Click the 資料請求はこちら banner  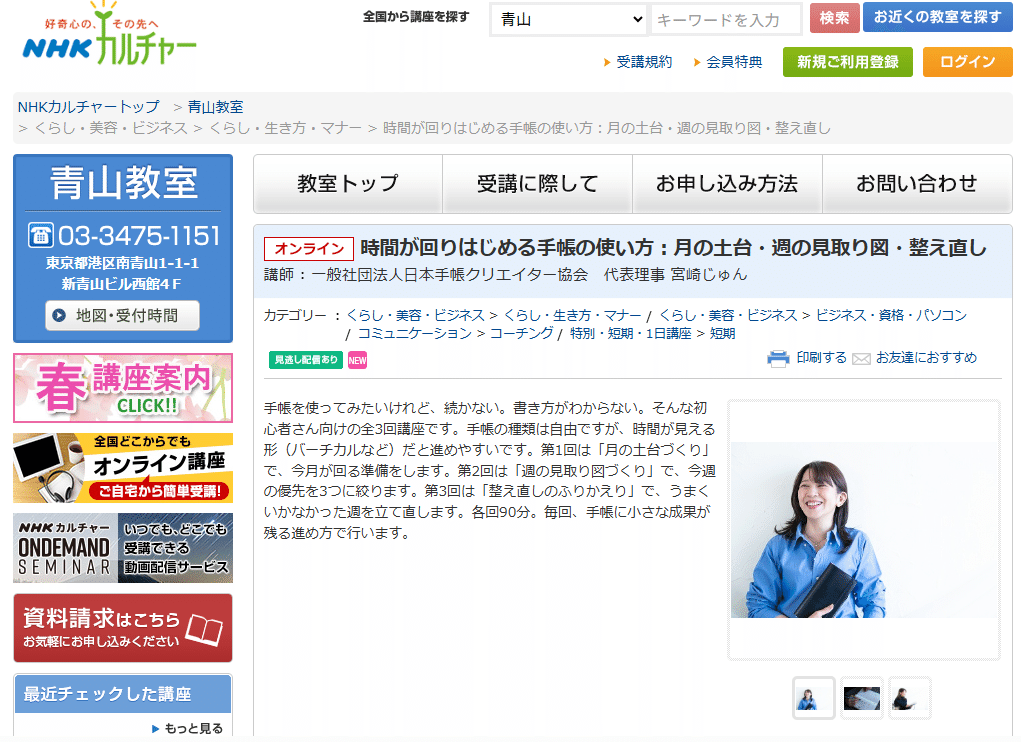point(123,628)
